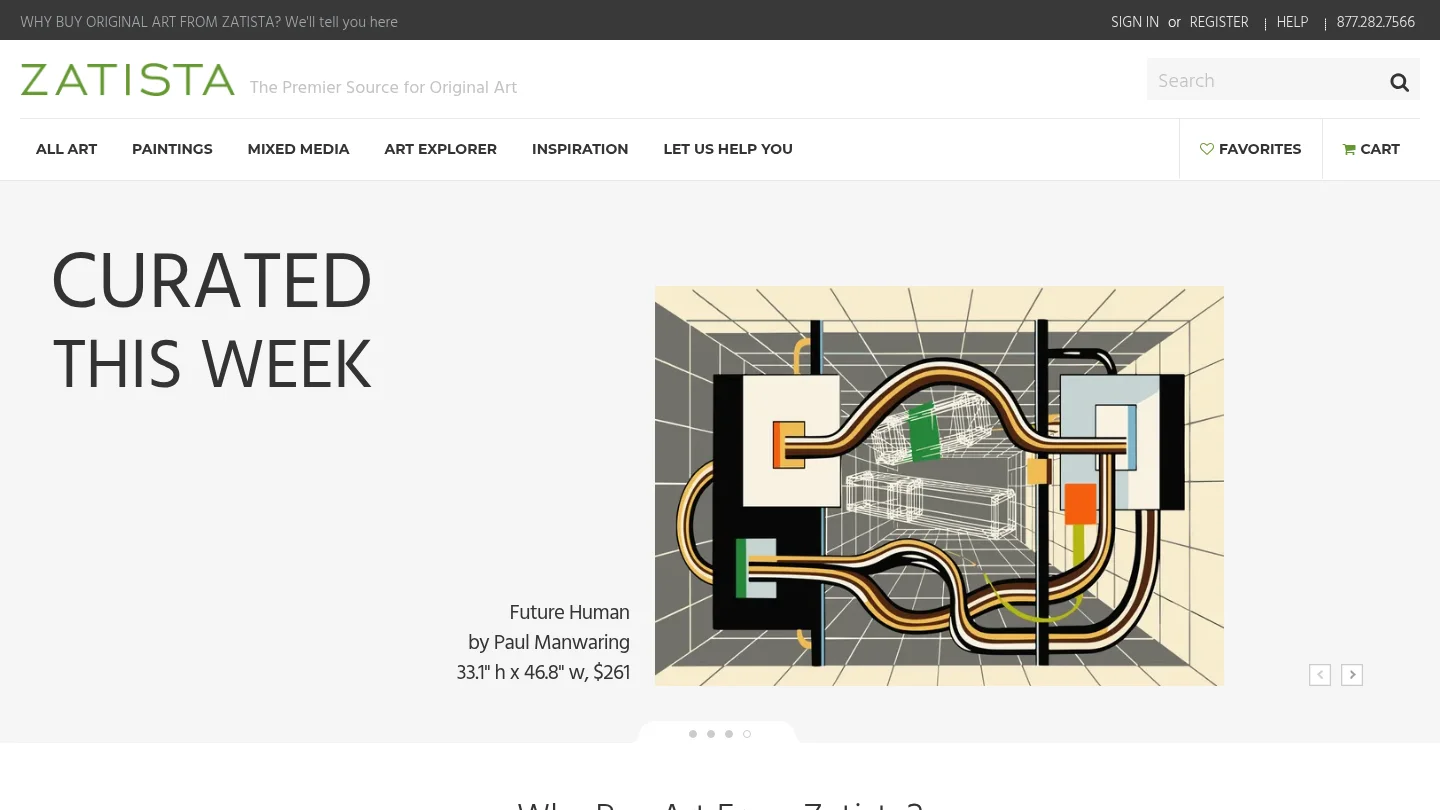Screen dimensions: 1440x810
Task: Click 'The Premier Source for Original Art' tagline
Action: pos(383,87)
